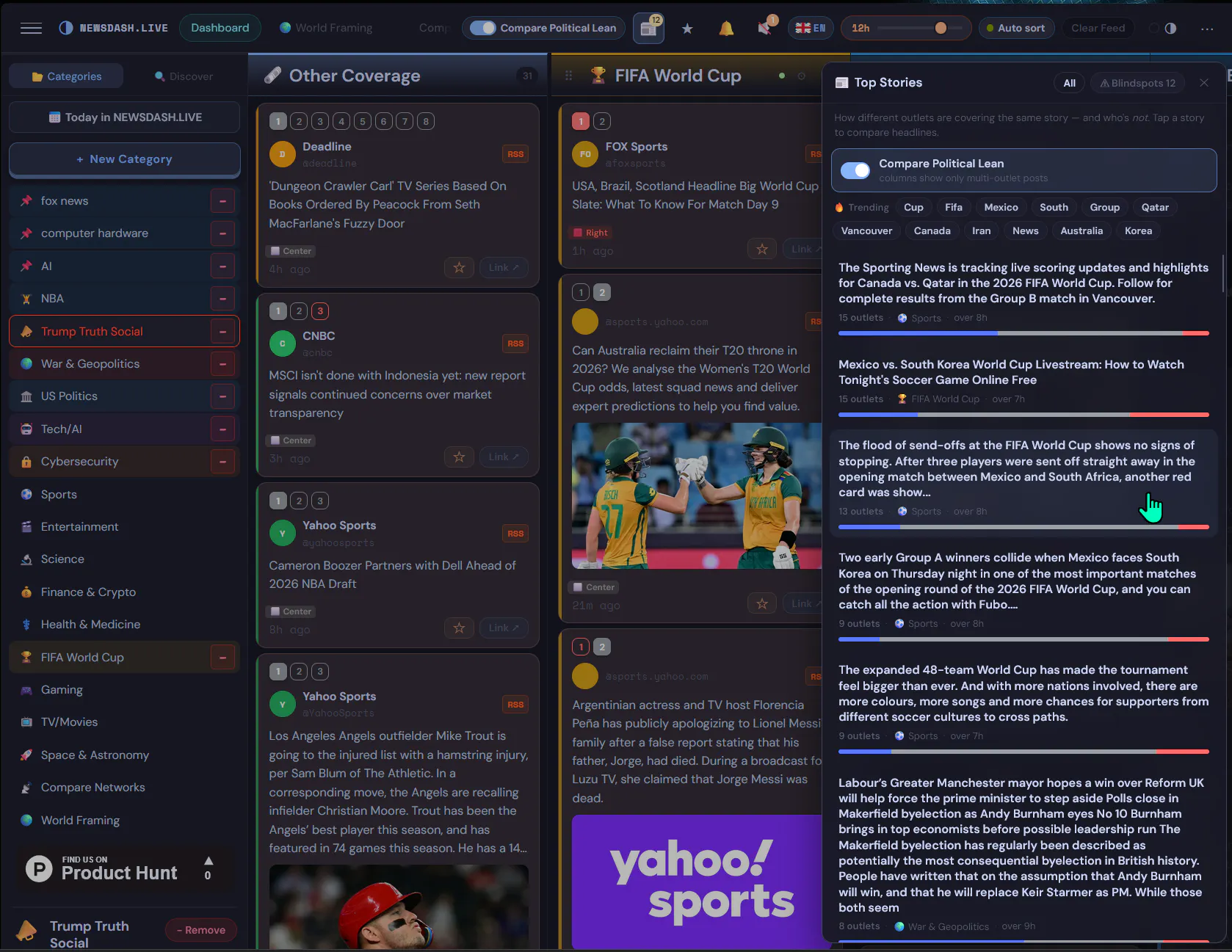This screenshot has width=1232, height=952.
Task: Select the Blindspots 12 filter
Action: point(1137,83)
